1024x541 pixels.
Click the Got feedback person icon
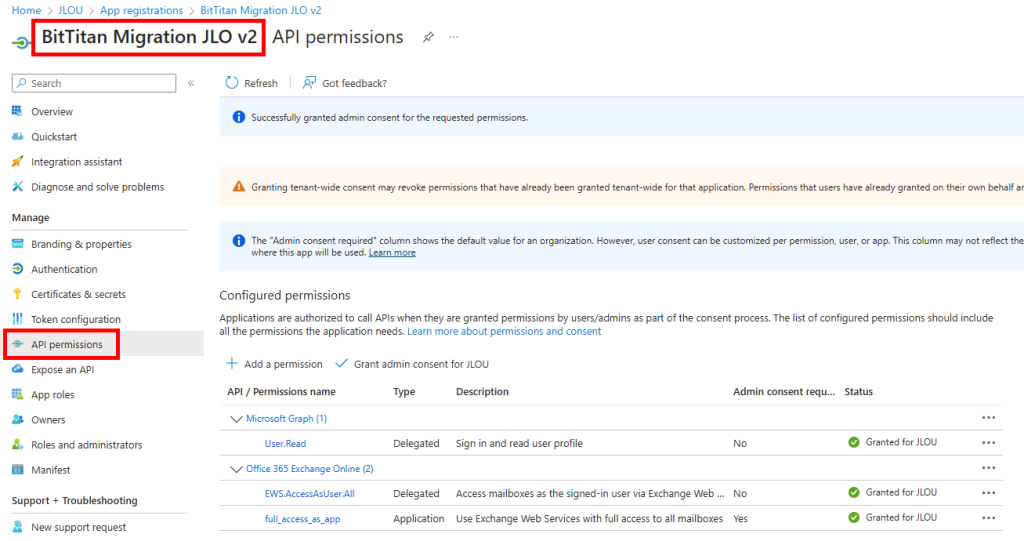tap(310, 83)
